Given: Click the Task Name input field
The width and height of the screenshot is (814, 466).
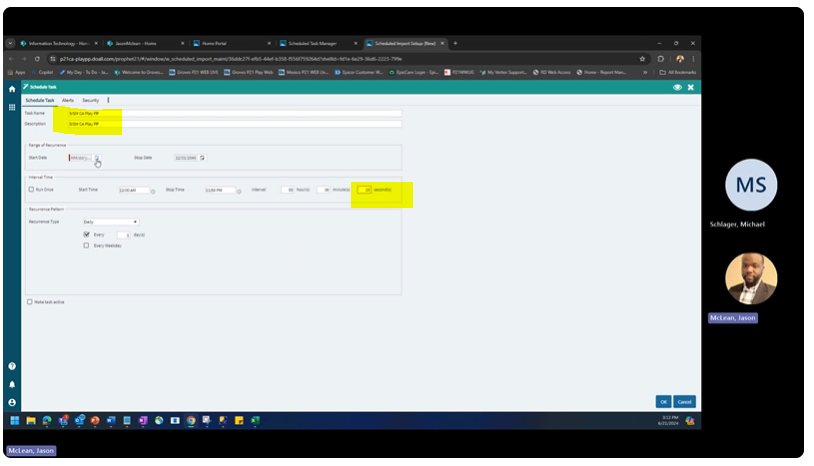Looking at the screenshot, I should pos(230,113).
